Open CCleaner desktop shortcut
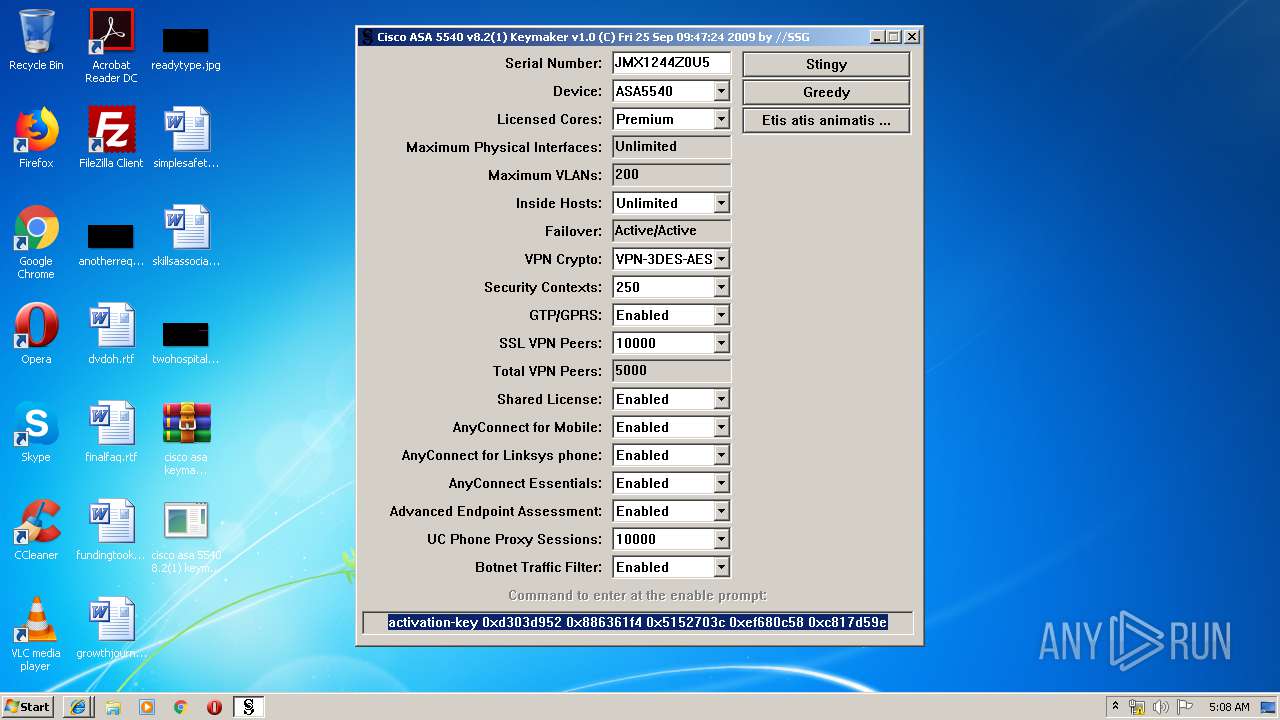1280x720 pixels. [x=36, y=530]
